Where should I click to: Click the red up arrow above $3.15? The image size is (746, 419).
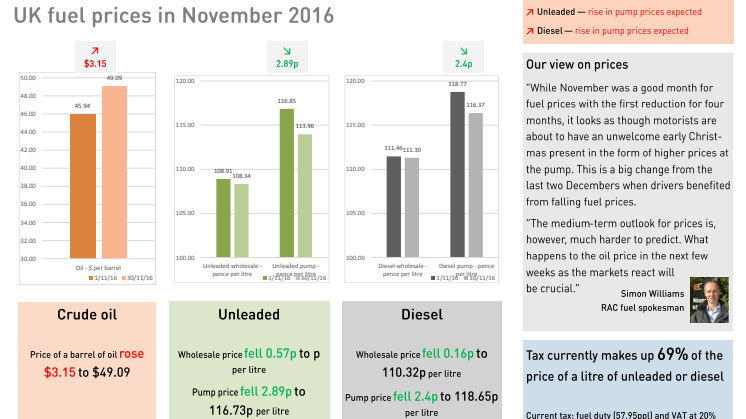tap(95, 50)
